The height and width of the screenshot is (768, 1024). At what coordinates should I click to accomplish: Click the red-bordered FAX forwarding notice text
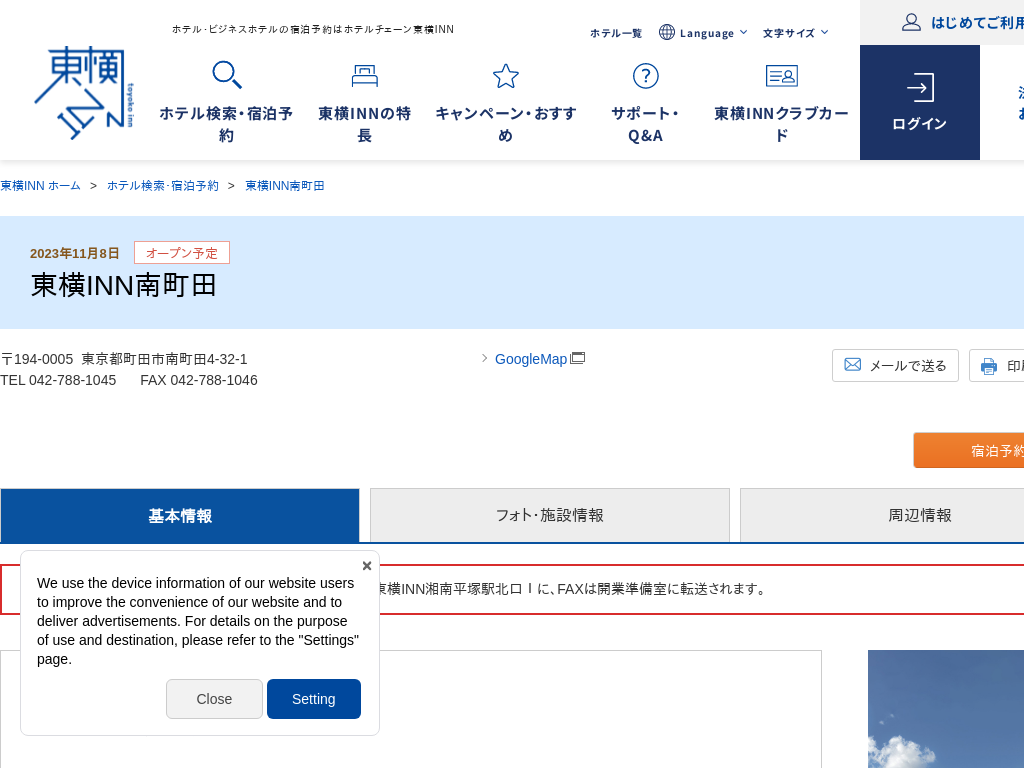[572, 589]
